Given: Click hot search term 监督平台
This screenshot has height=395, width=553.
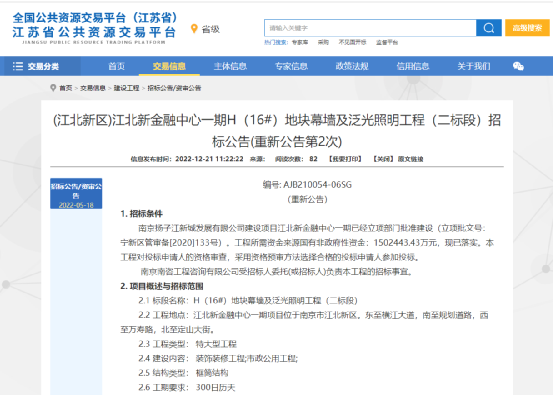Looking at the screenshot, I should [x=387, y=42].
